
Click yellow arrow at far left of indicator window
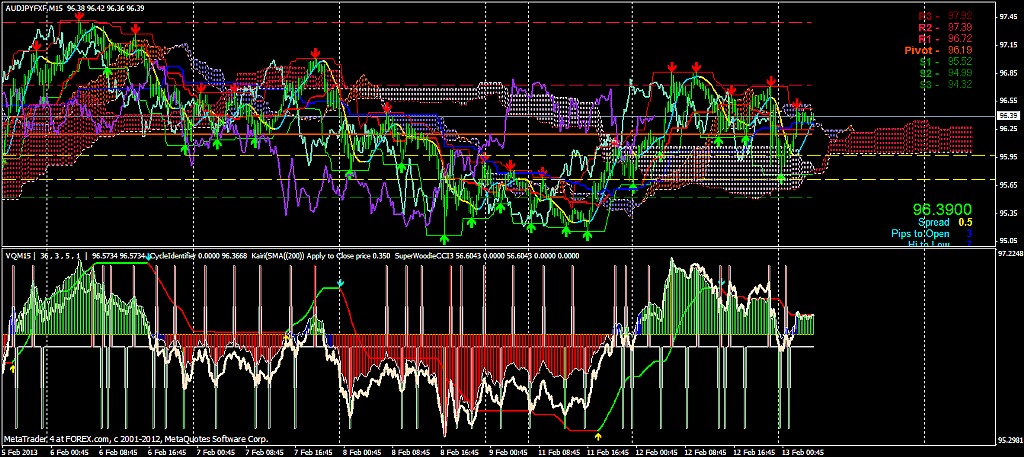[12, 369]
